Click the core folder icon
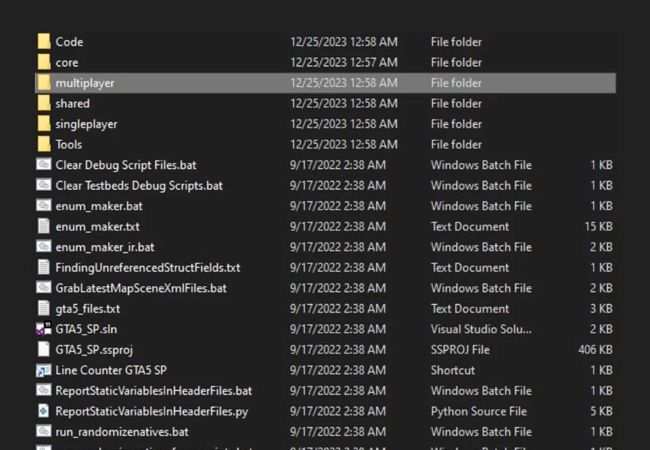 tap(44, 62)
